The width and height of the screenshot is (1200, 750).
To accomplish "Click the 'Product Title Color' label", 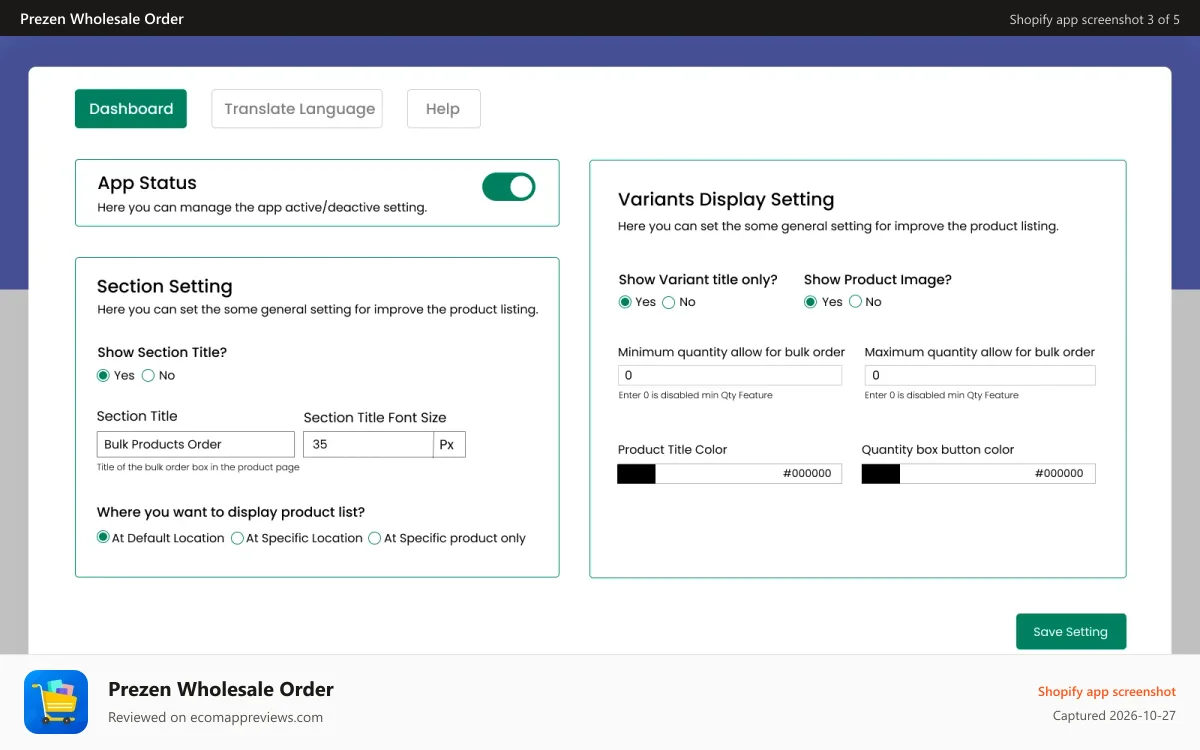I will (x=673, y=450).
